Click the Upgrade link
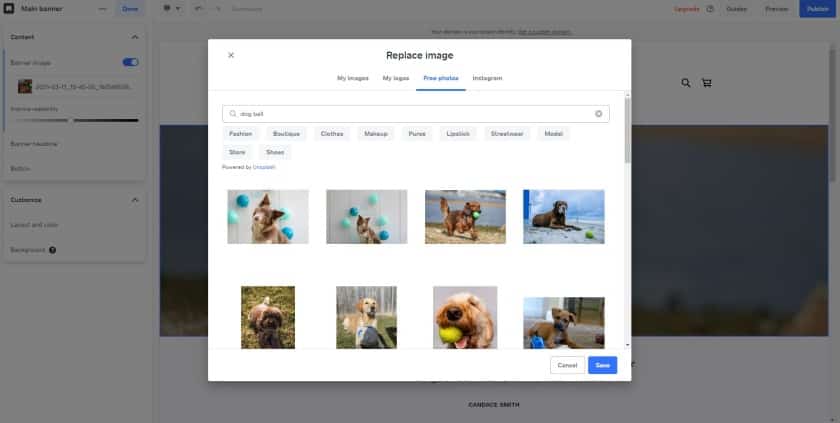This screenshot has height=423, width=840. (x=686, y=9)
